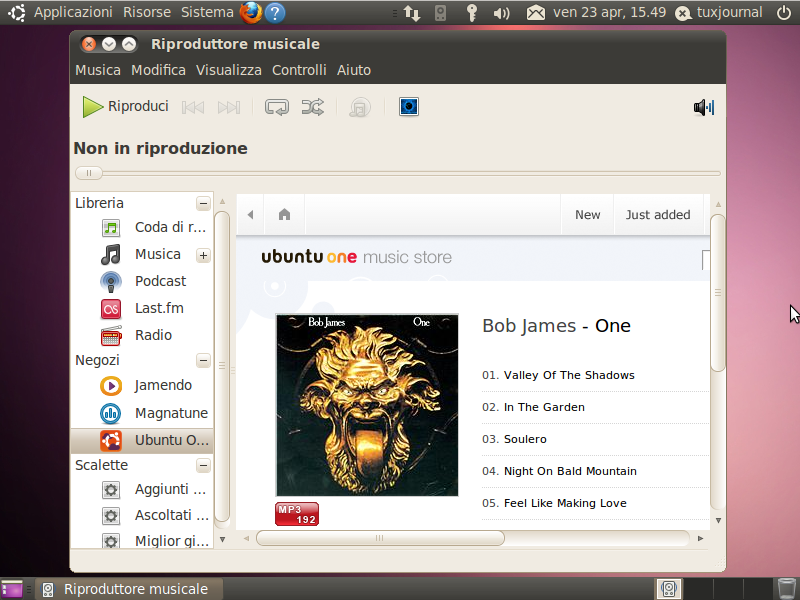This screenshot has width=800, height=600.
Task: Collapse the Libreria section
Action: point(203,203)
